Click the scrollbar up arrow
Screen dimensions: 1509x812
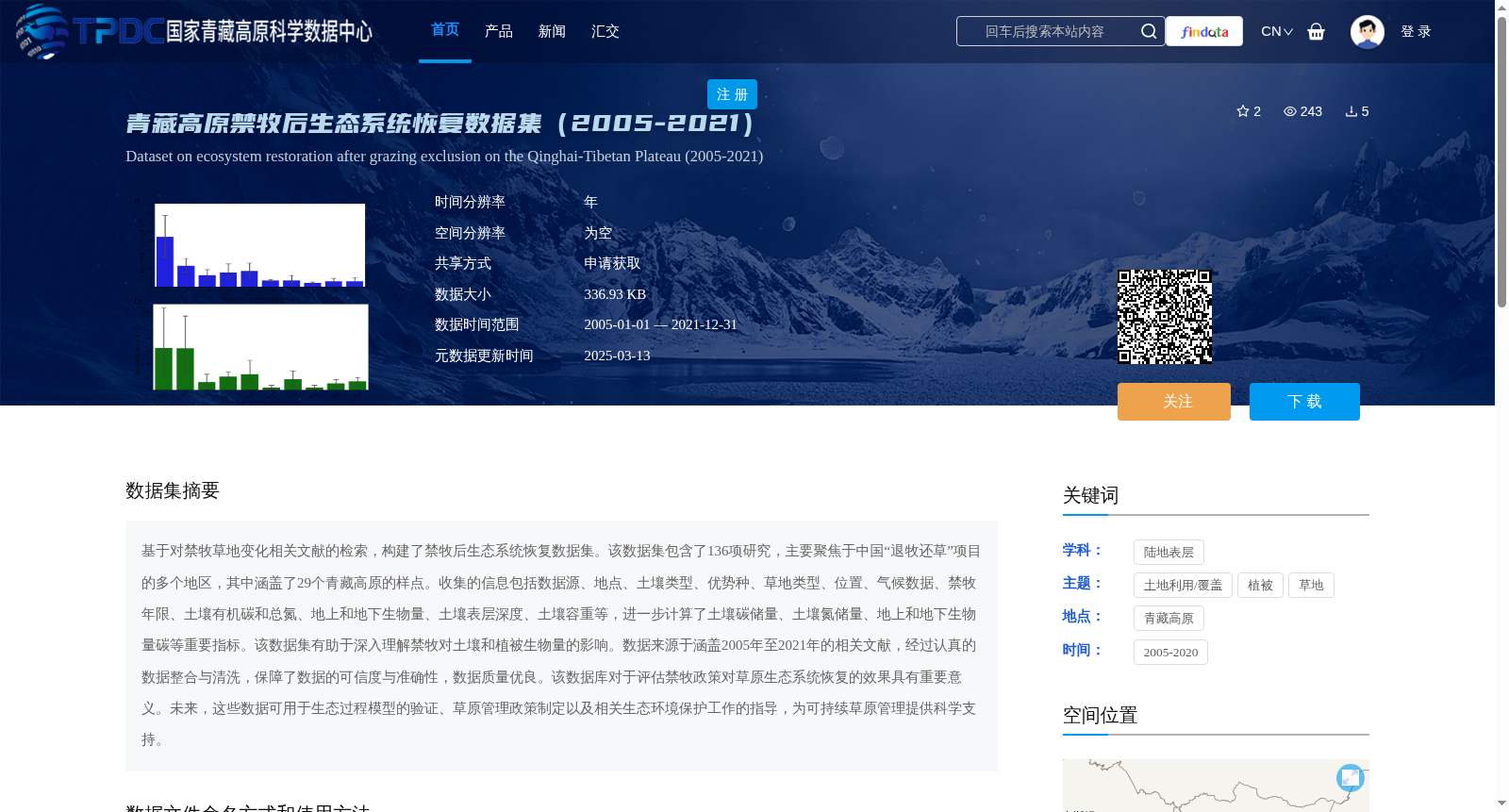[1501, 8]
